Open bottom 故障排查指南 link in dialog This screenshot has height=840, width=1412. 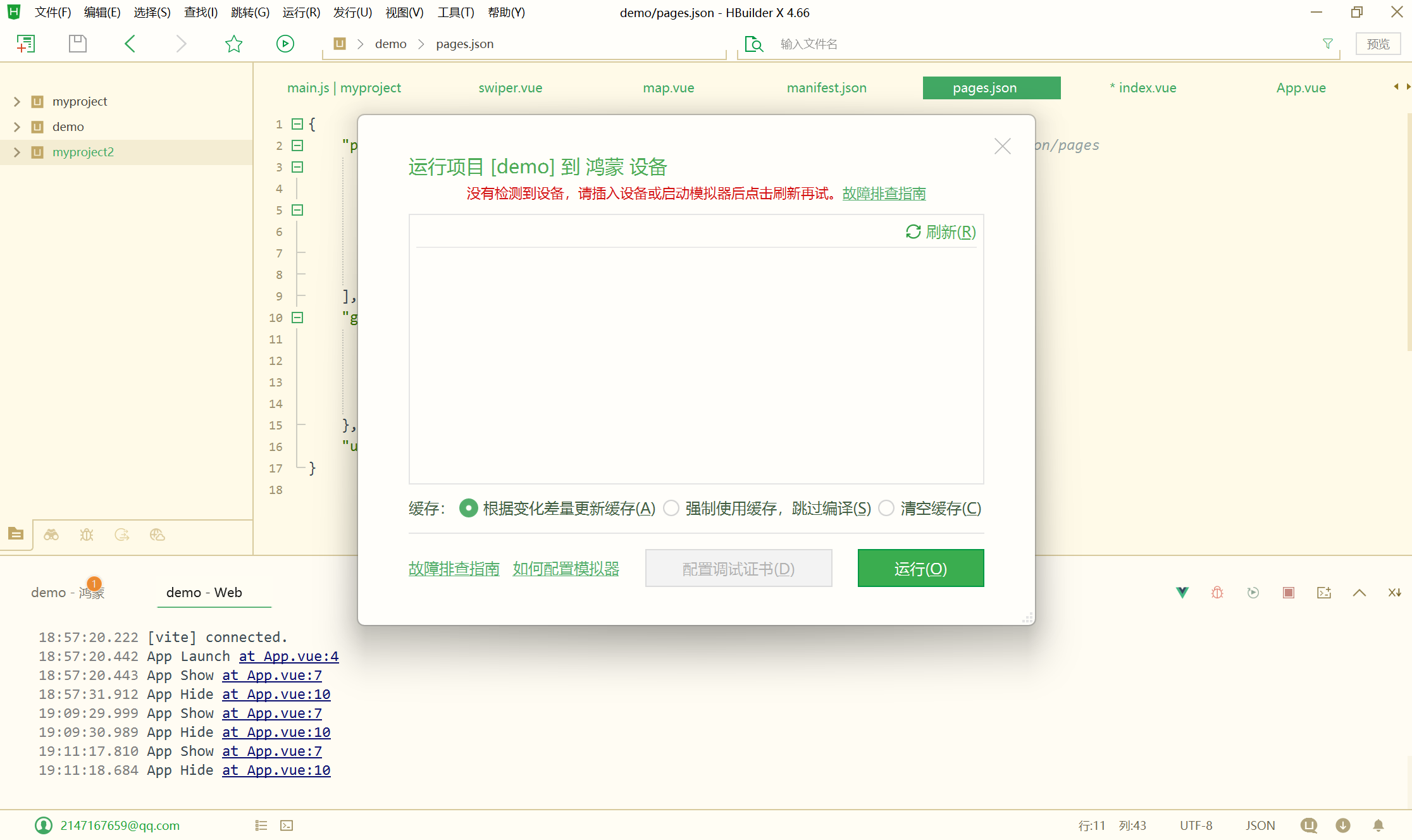(x=454, y=569)
